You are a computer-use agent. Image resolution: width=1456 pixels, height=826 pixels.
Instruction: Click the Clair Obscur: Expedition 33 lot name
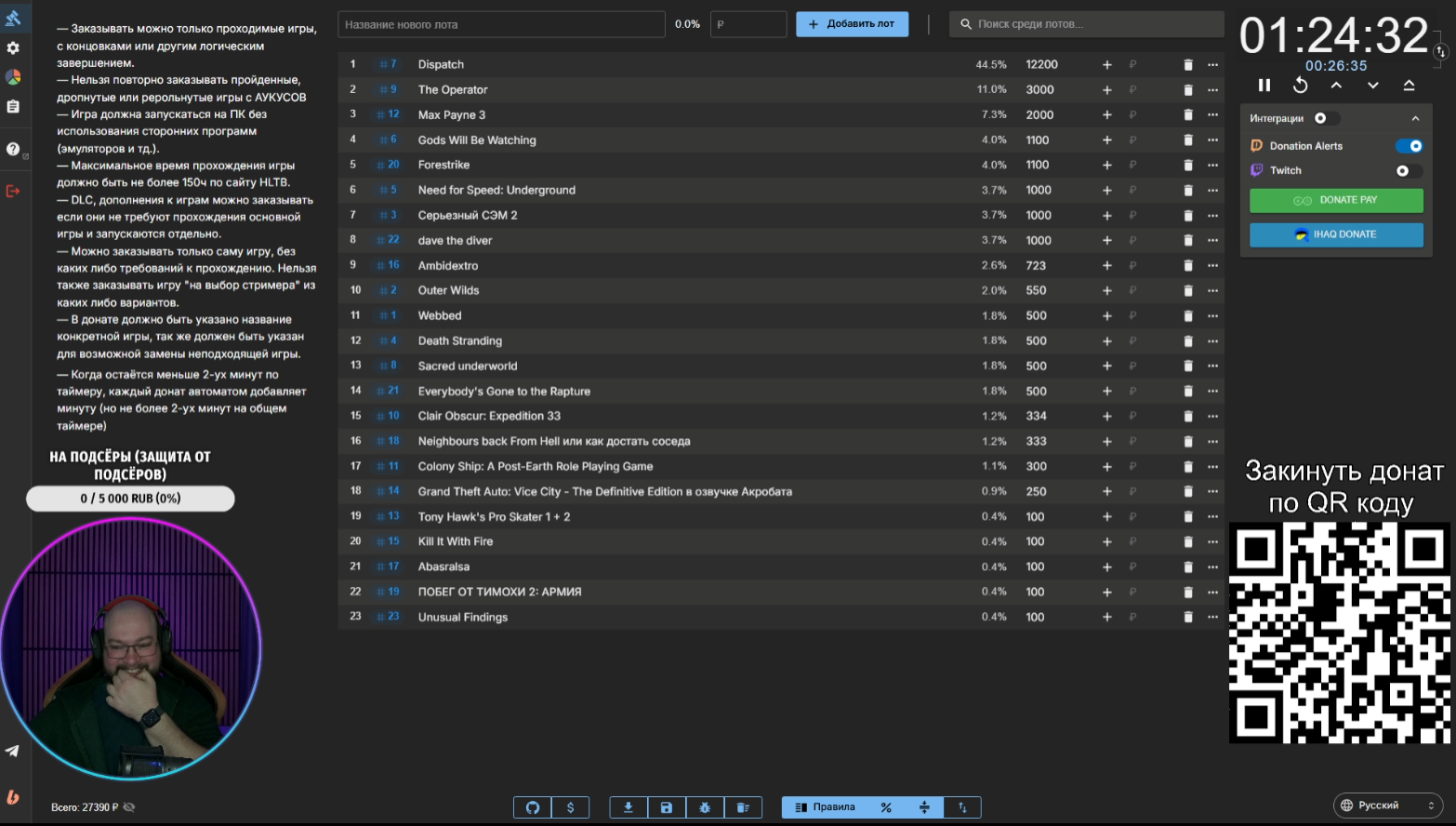pos(489,417)
